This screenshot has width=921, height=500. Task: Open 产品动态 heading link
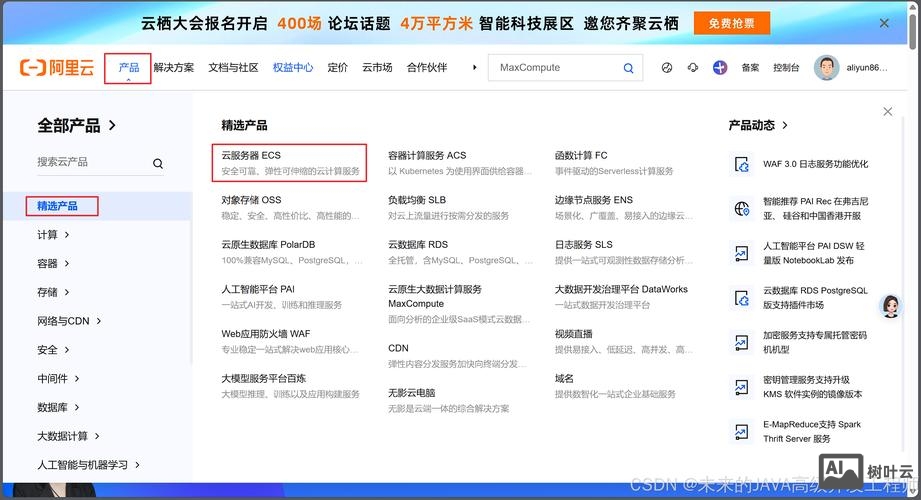(758, 125)
